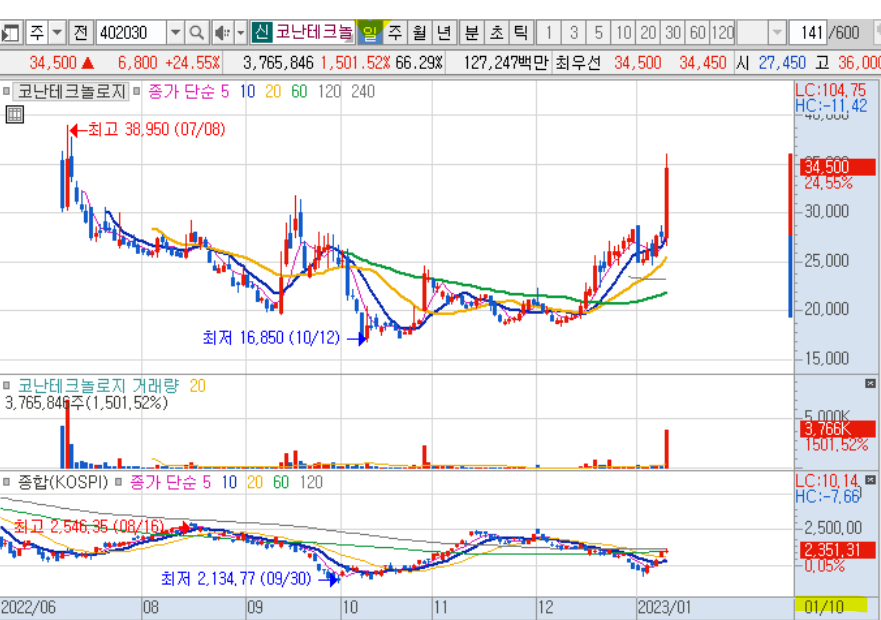
Task: Click the 01/10 date label on time axis
Action: tap(824, 607)
